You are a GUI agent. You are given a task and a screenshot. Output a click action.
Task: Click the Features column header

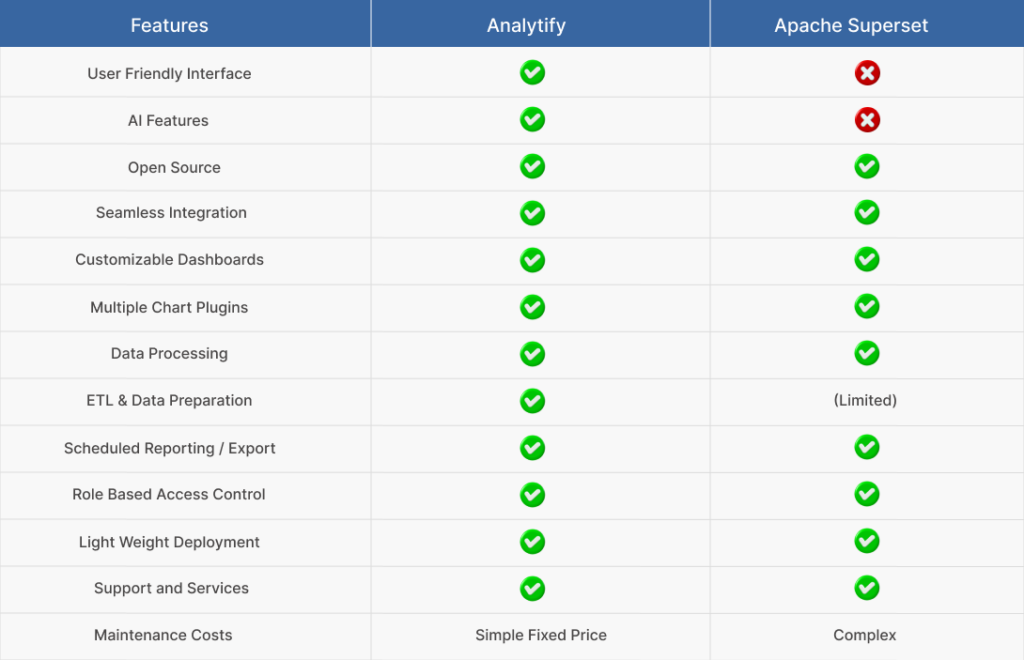pos(169,25)
